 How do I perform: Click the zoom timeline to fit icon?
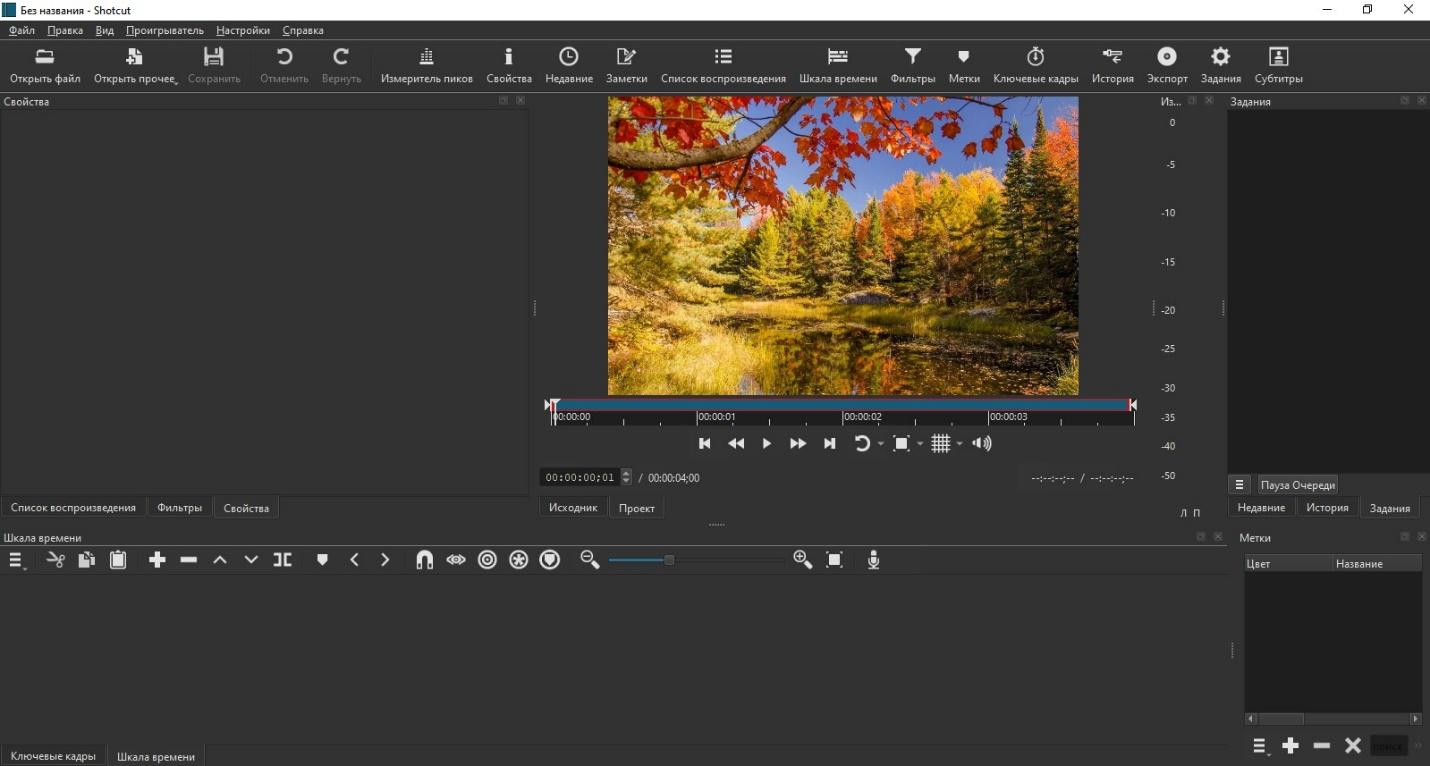[834, 560]
